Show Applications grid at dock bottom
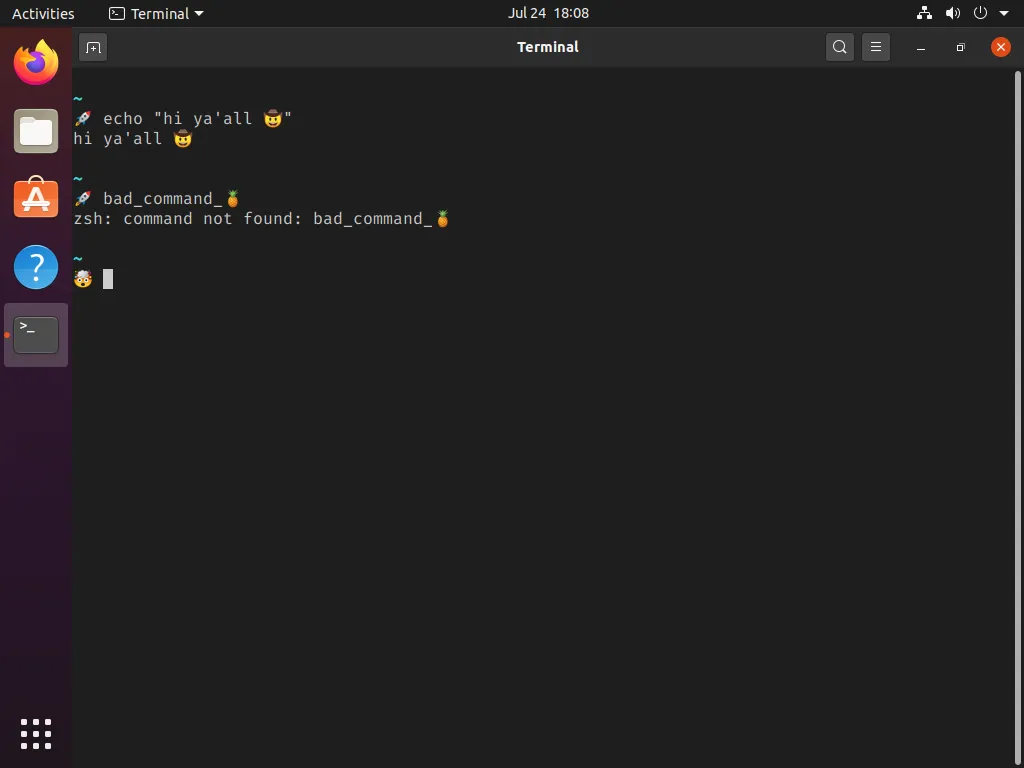 coord(36,733)
